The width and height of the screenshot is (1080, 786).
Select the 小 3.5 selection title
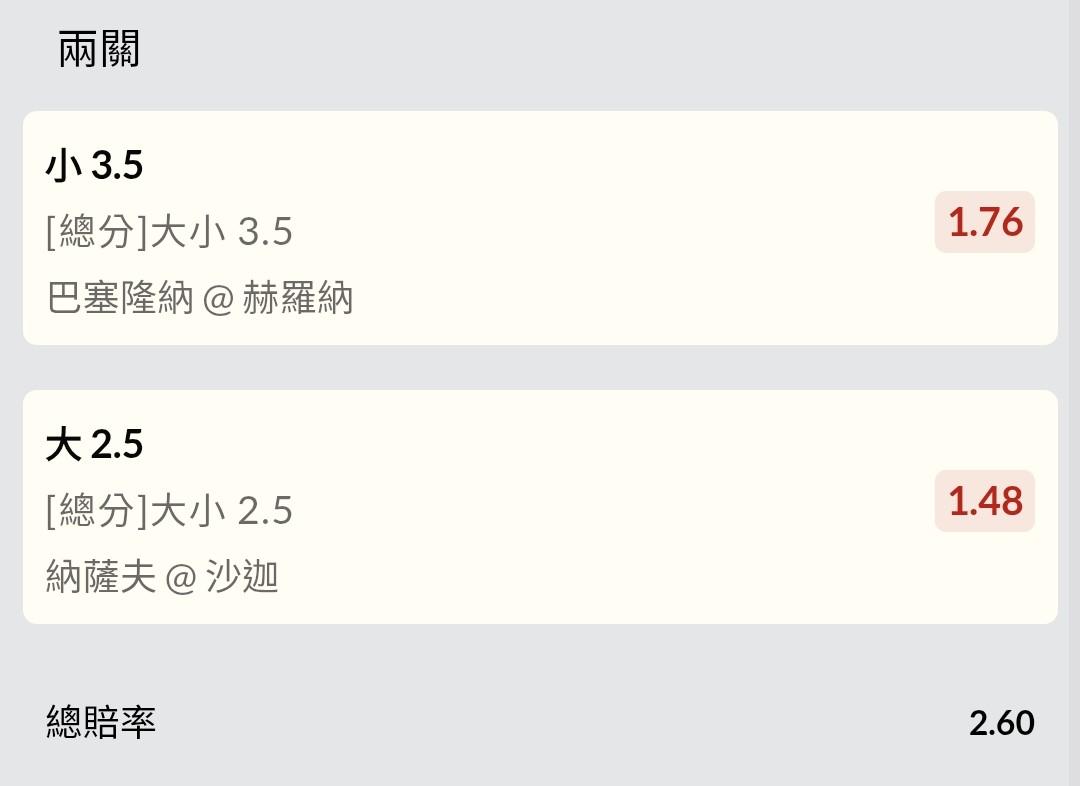(94, 166)
